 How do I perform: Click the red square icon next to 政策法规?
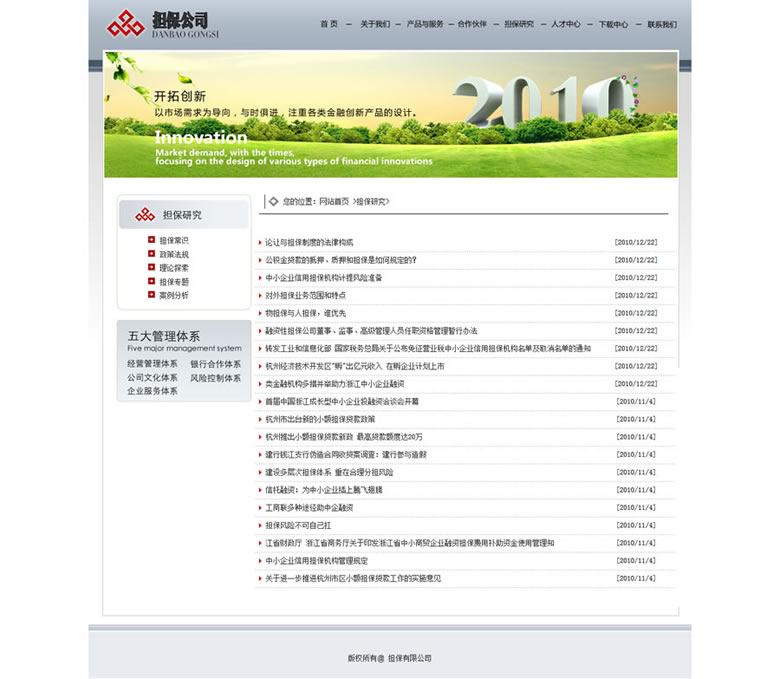(x=152, y=254)
